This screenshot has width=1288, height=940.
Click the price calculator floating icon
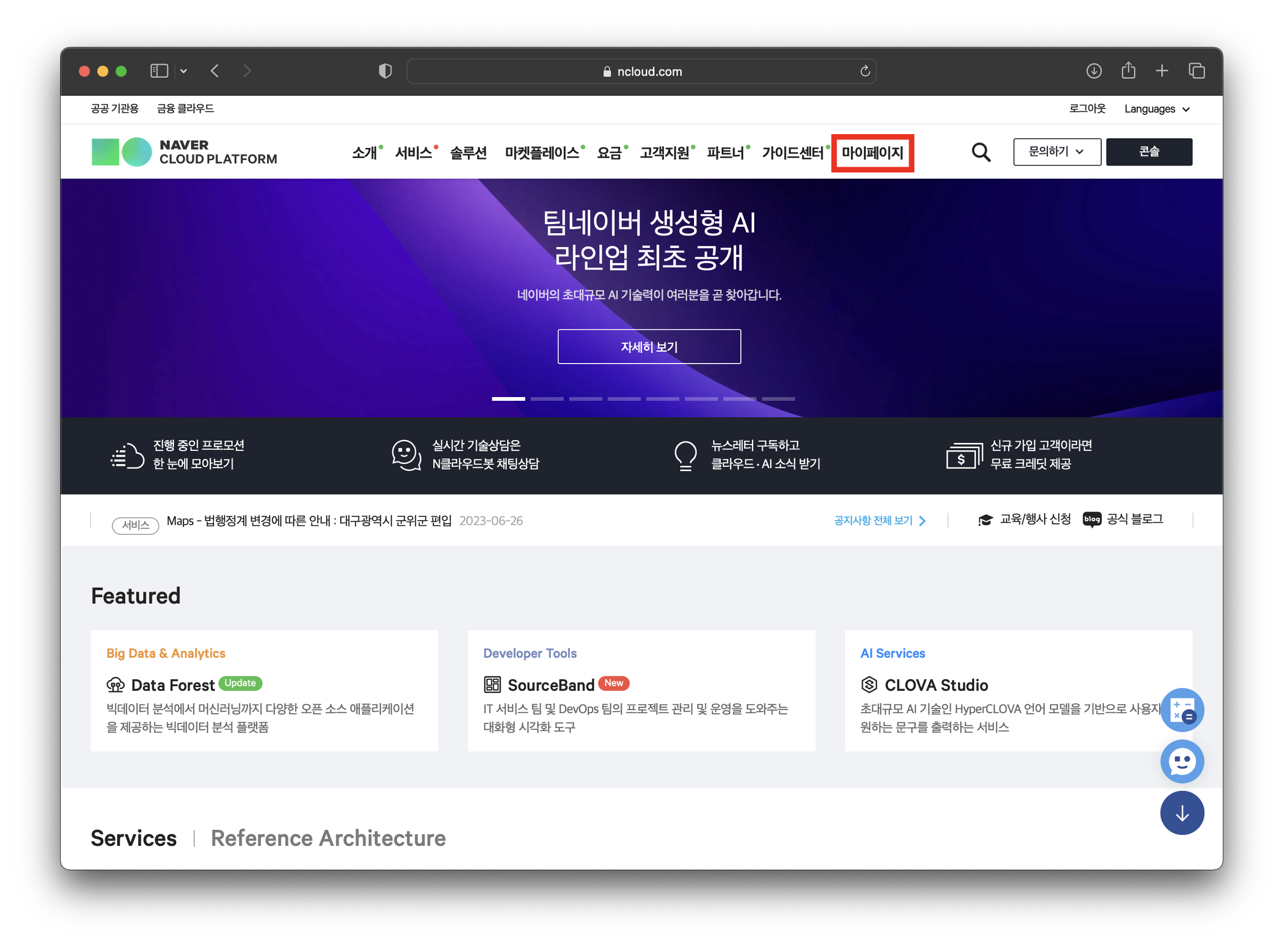pyautogui.click(x=1182, y=710)
